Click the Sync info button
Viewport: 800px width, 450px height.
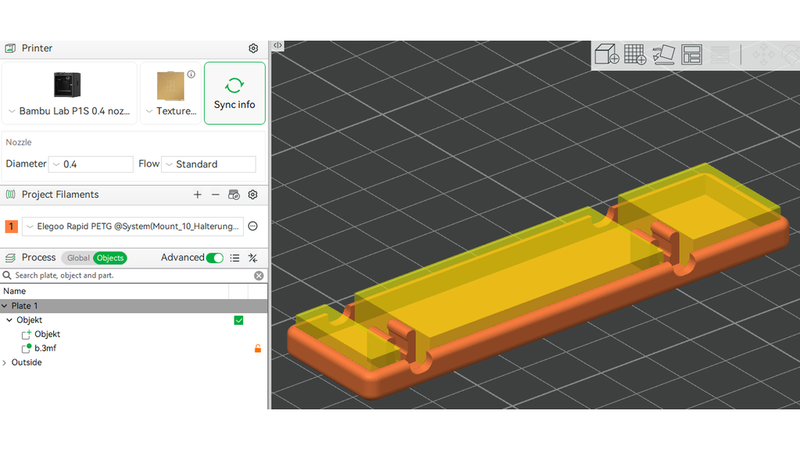pos(235,93)
